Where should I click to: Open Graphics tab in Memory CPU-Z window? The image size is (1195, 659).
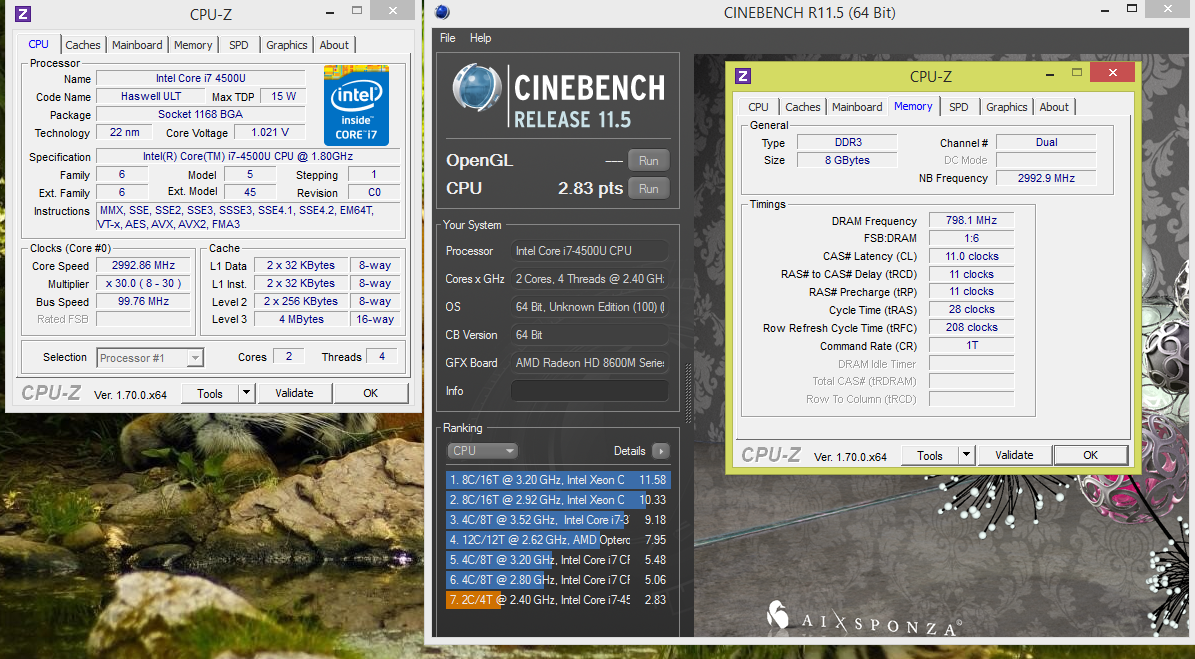[1007, 107]
